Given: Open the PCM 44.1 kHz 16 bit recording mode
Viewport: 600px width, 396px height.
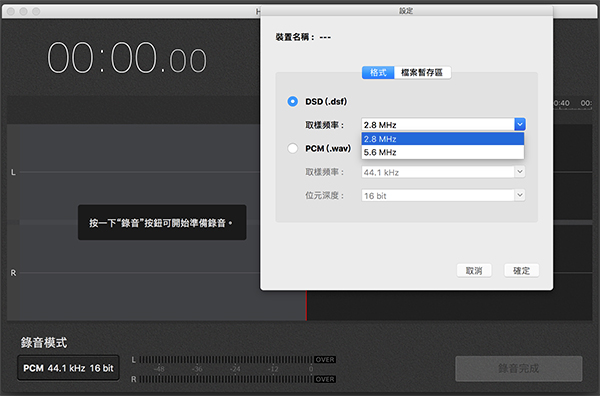Looking at the screenshot, I should click(x=68, y=368).
